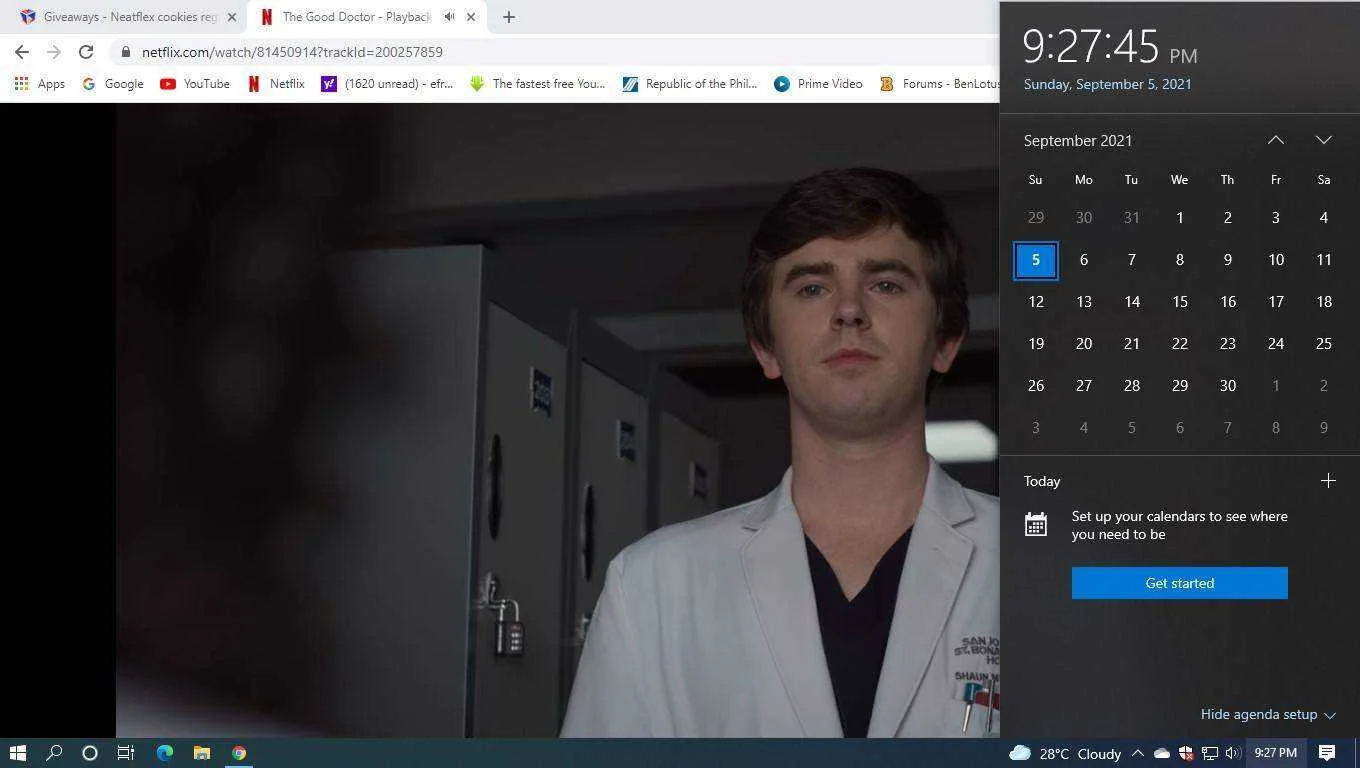Screen dimensions: 1360x768
Task: Reload the Netflix page
Action: (86, 52)
